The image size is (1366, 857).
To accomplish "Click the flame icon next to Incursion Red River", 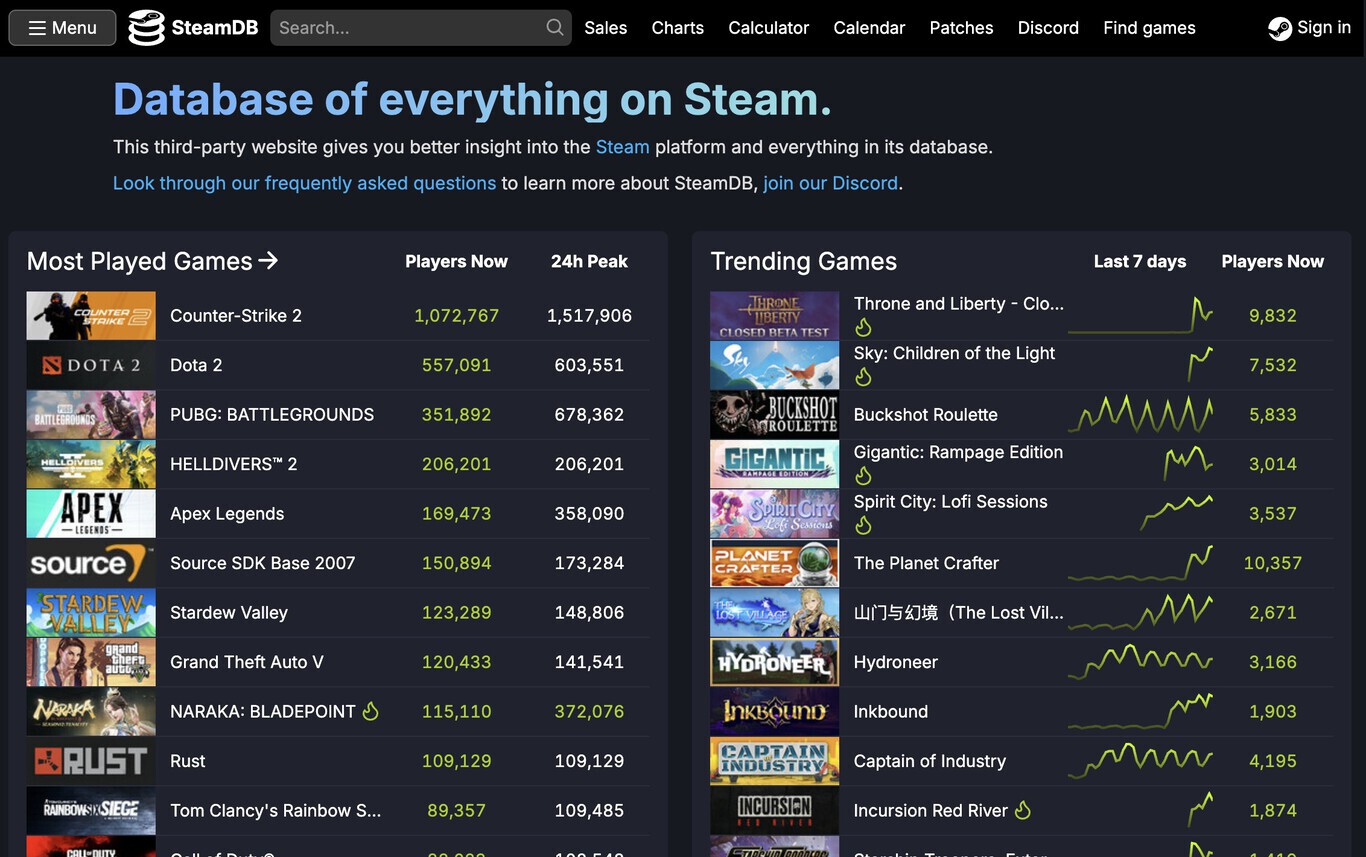I will [1023, 811].
